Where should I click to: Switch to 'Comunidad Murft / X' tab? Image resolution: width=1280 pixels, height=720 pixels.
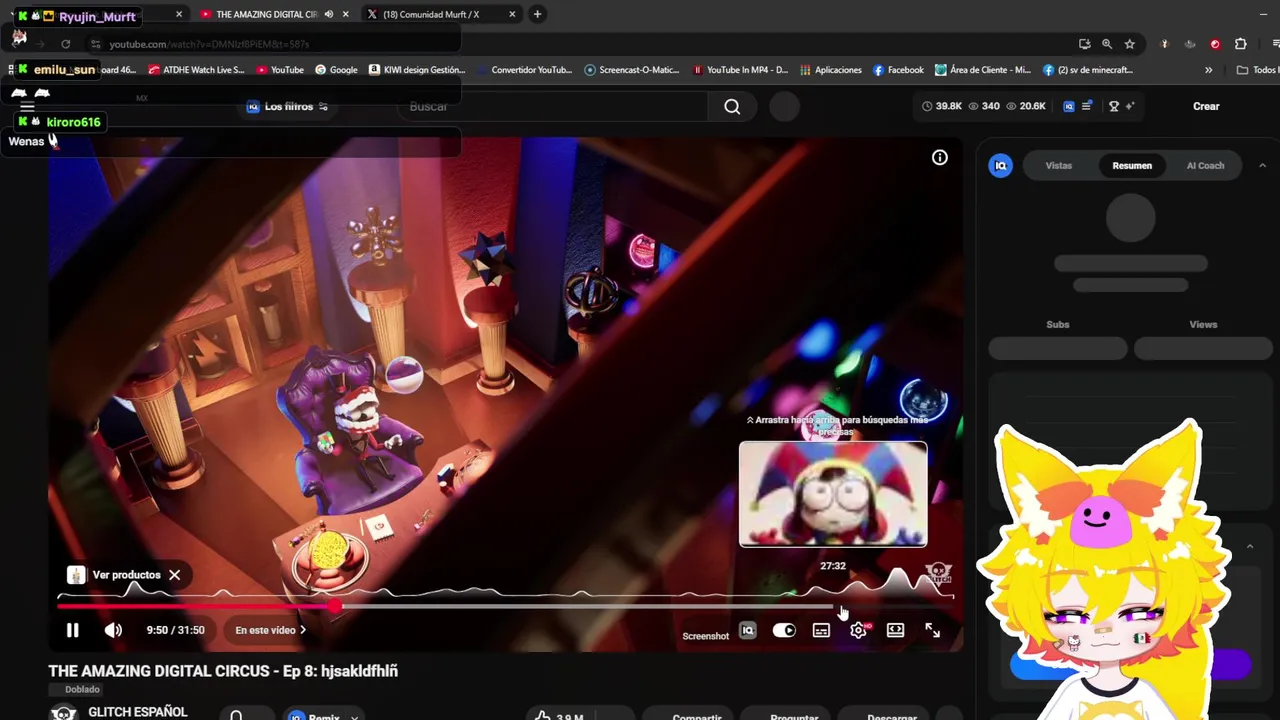431,14
